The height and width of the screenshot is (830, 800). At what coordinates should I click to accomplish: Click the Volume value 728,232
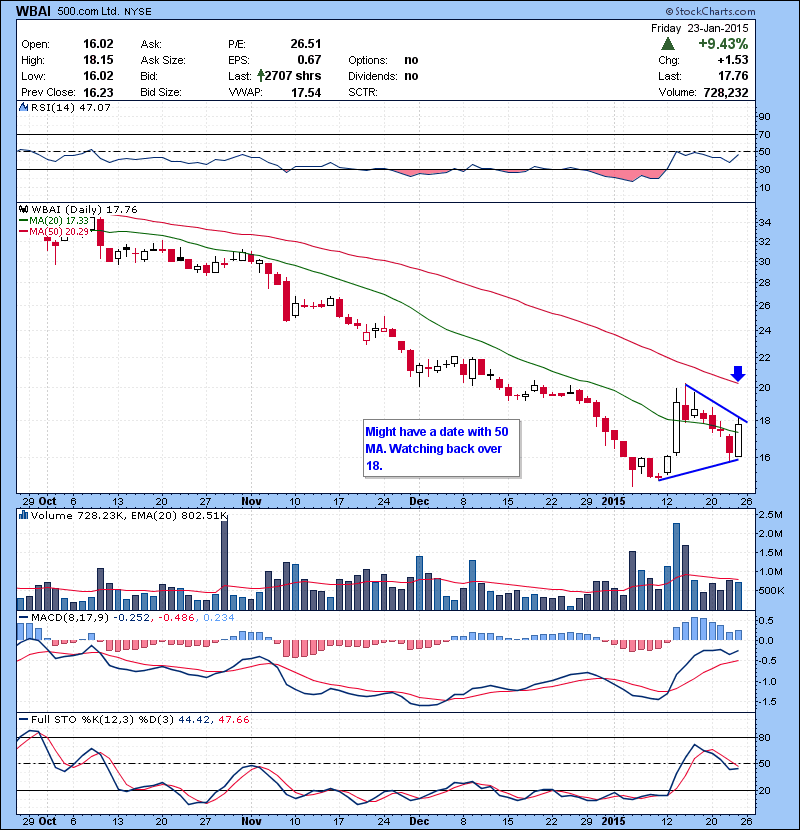click(726, 92)
